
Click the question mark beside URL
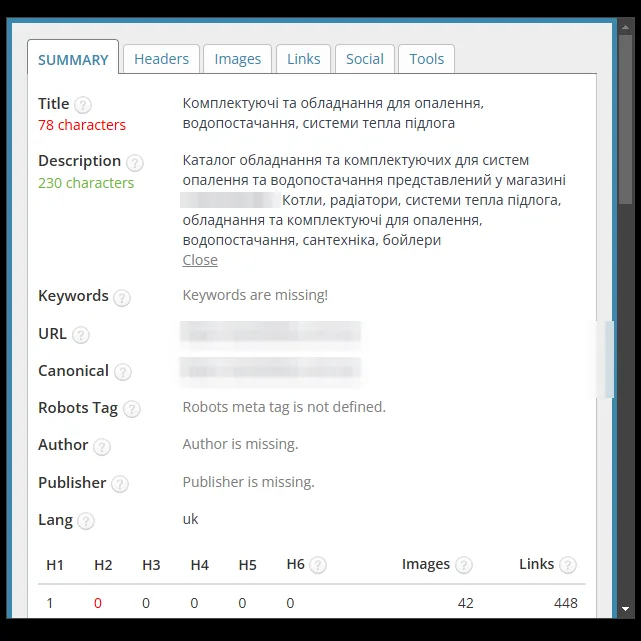[81, 335]
